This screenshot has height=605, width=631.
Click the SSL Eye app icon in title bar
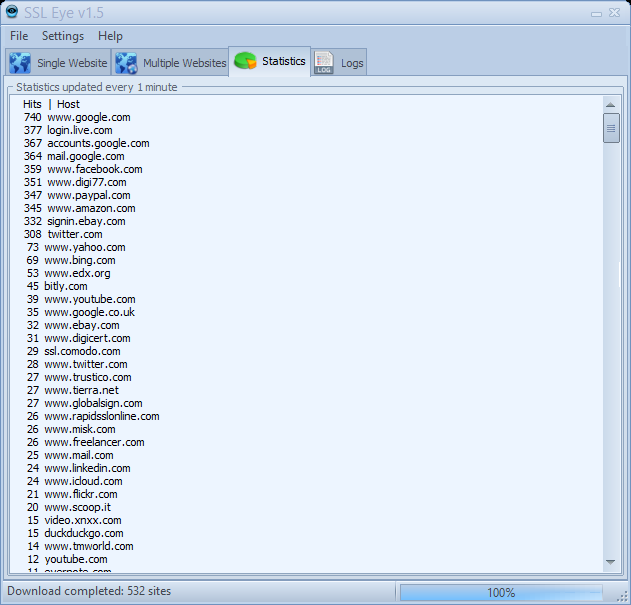(x=12, y=11)
